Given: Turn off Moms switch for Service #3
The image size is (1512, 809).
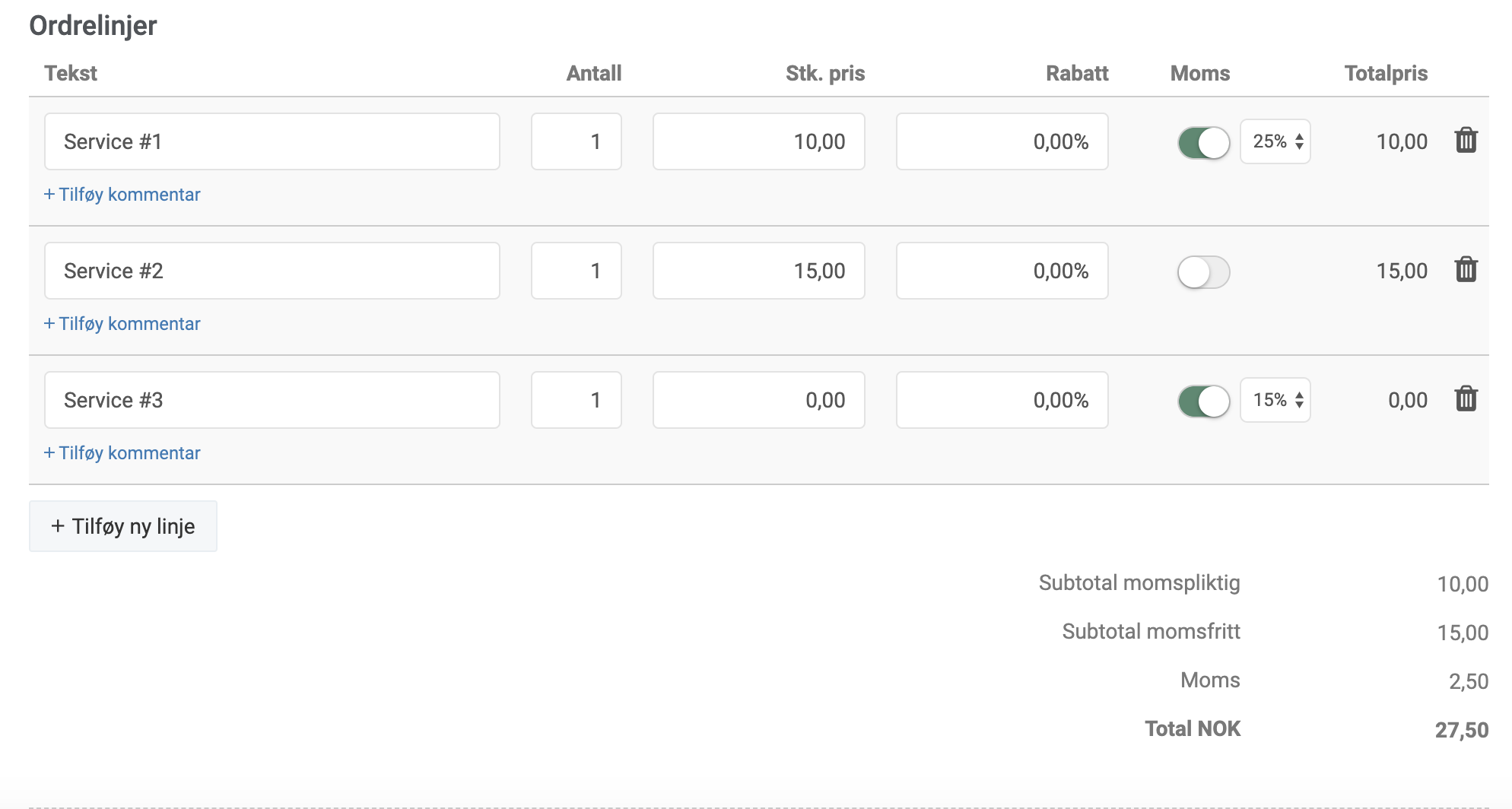Looking at the screenshot, I should tap(1203, 401).
